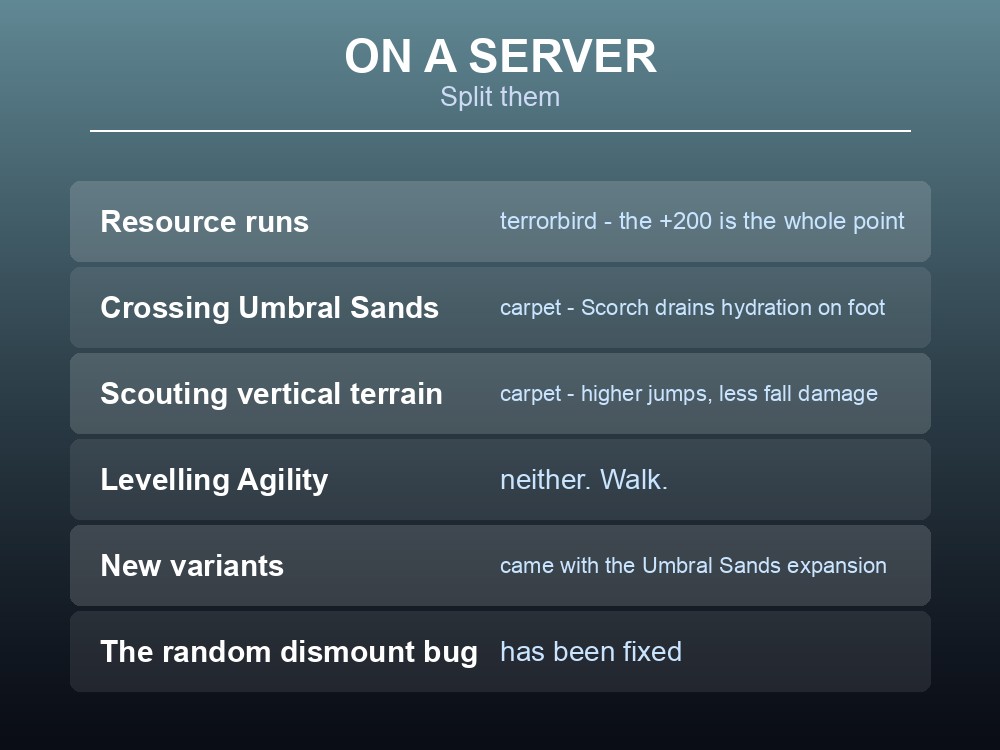The width and height of the screenshot is (1000, 750).
Task: Click the ON A SERVER title
Action: 500,56
